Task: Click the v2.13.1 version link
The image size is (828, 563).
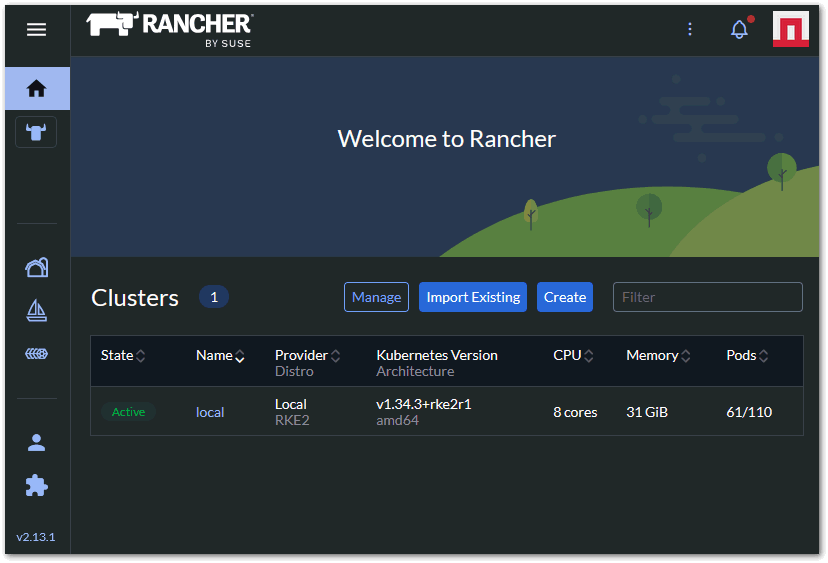Action: pyautogui.click(x=36, y=537)
